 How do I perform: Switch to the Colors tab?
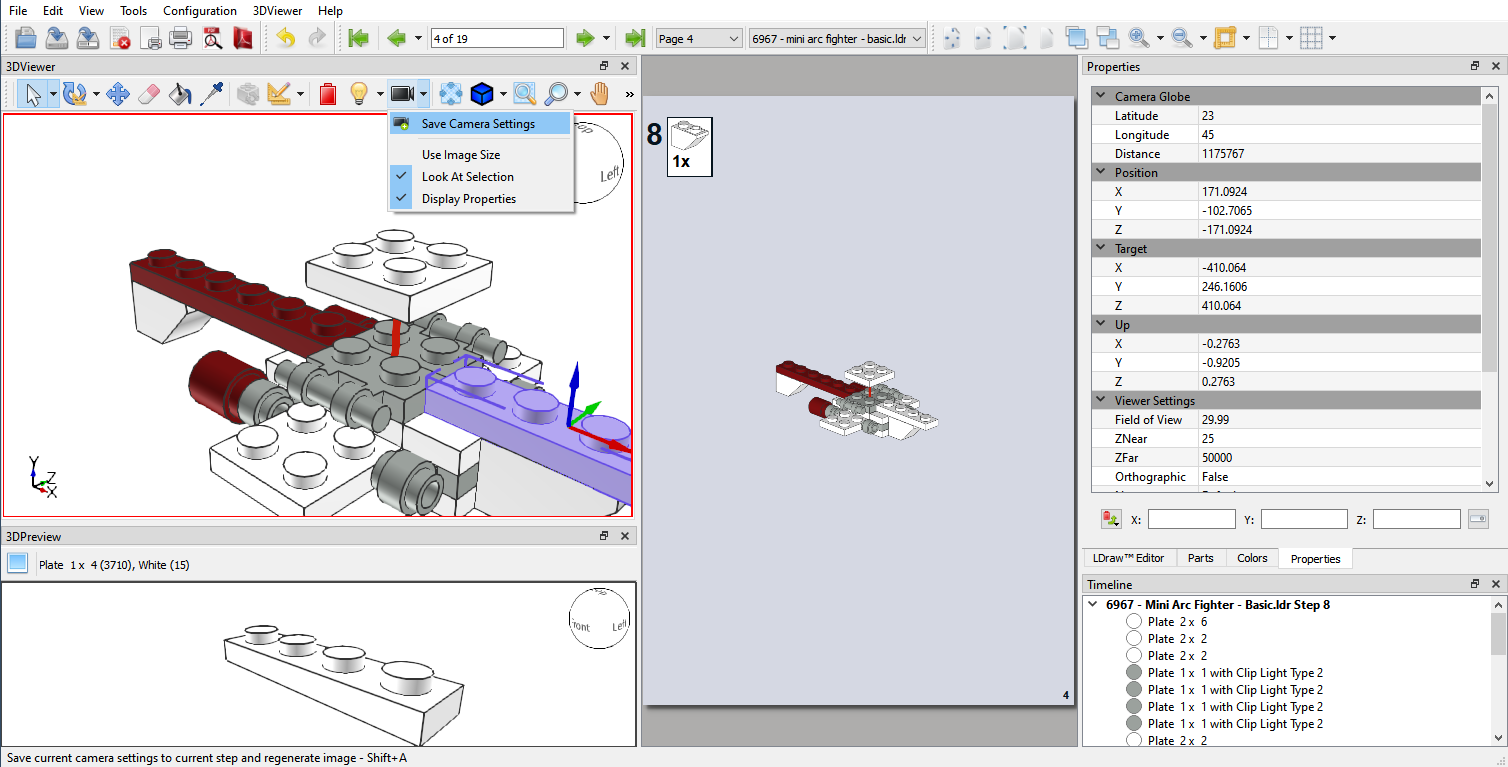click(x=1252, y=558)
